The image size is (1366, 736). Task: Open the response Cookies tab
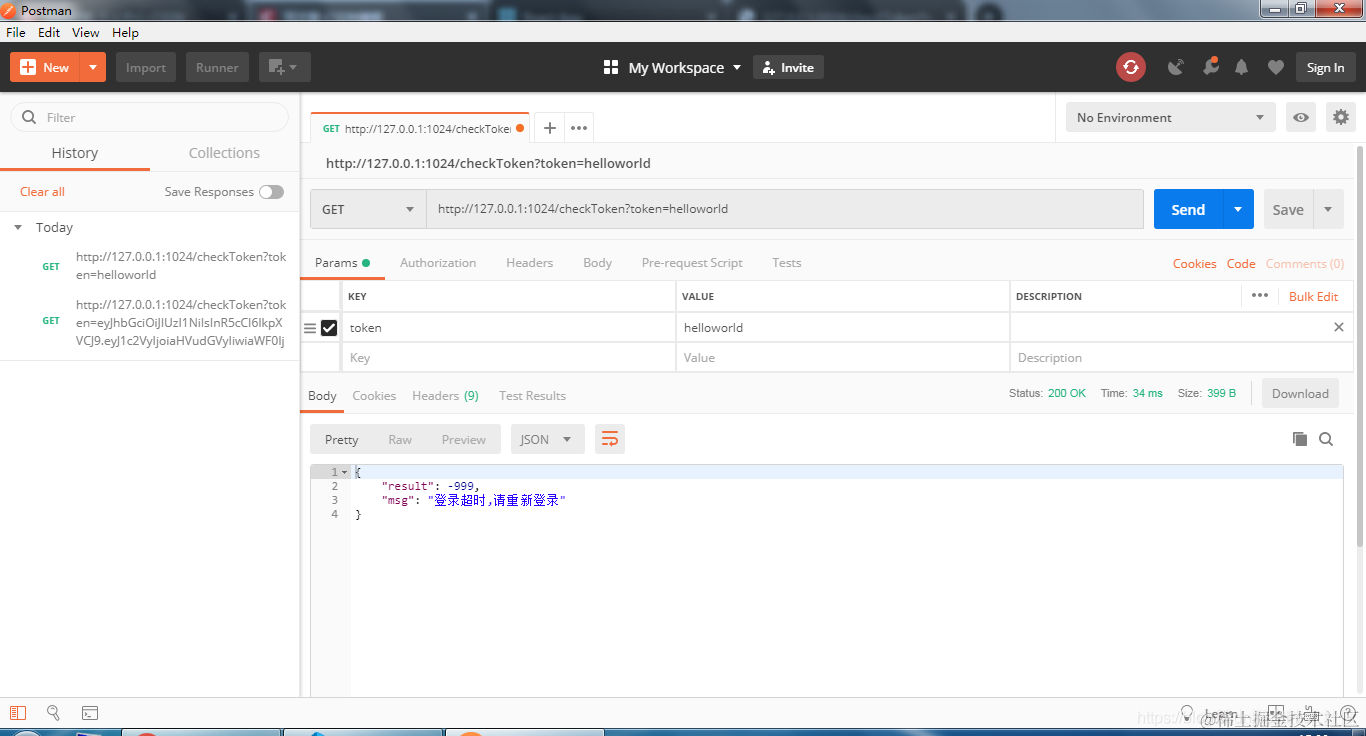pyautogui.click(x=374, y=396)
